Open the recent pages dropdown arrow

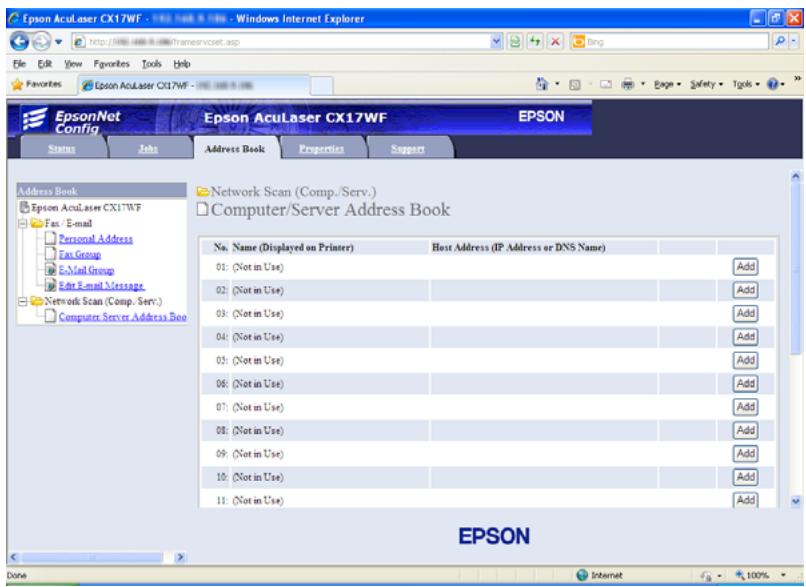click(x=59, y=42)
